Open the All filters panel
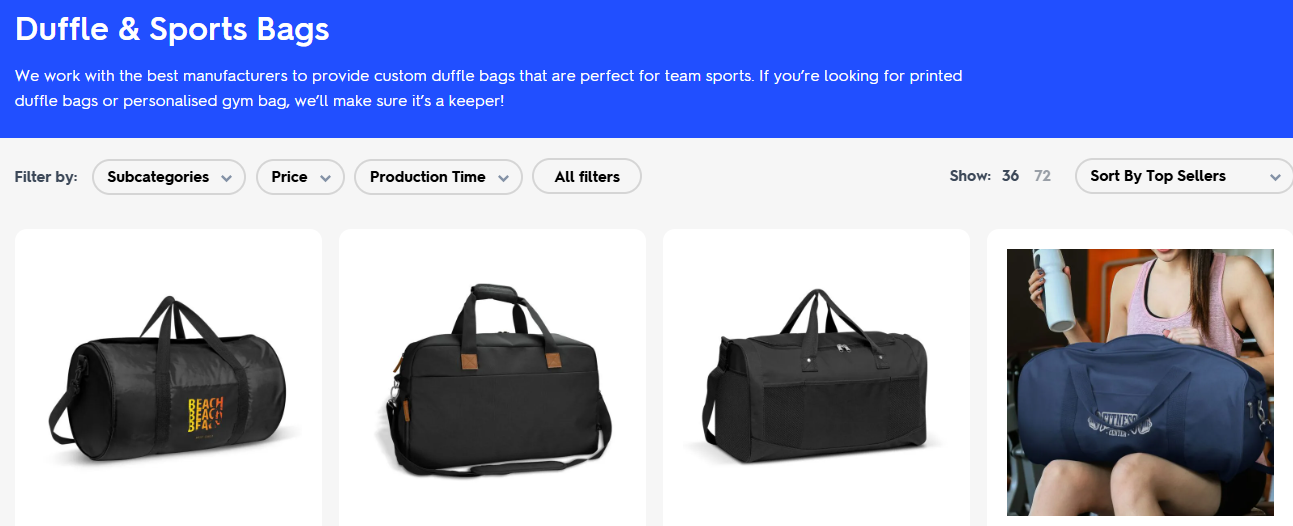 (587, 177)
